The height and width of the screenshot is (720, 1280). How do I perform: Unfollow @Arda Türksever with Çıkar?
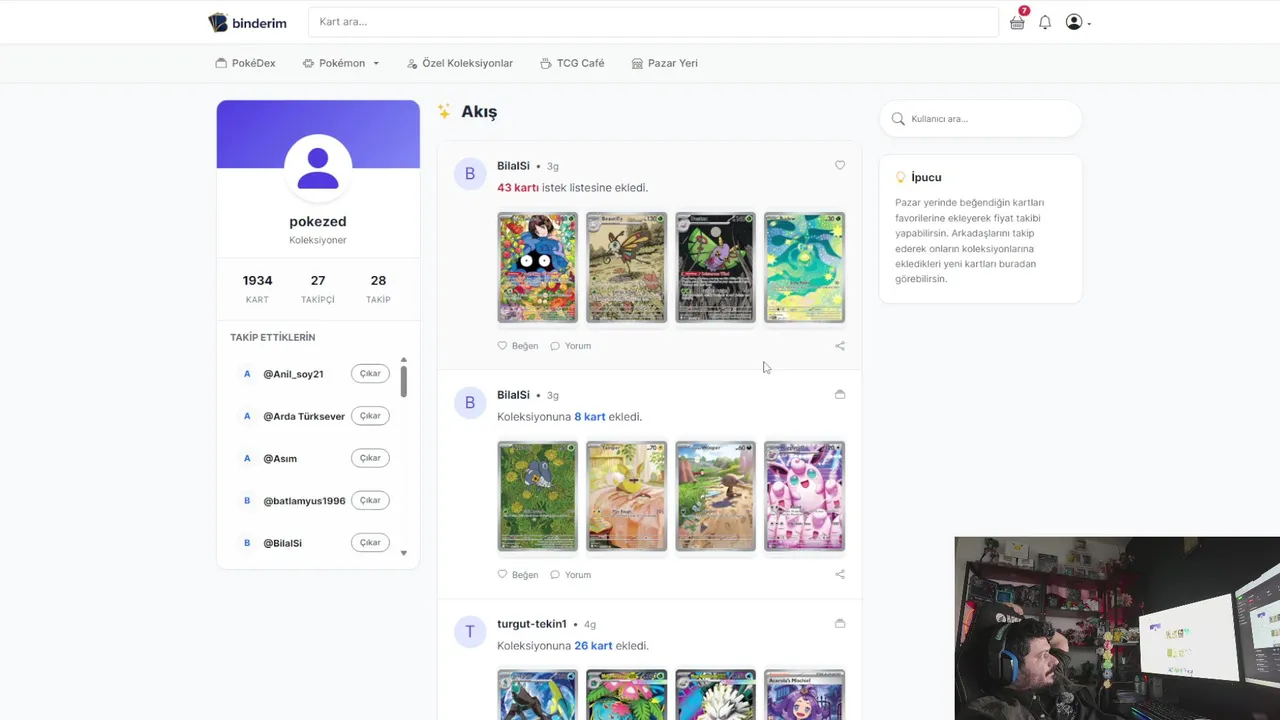(x=370, y=415)
